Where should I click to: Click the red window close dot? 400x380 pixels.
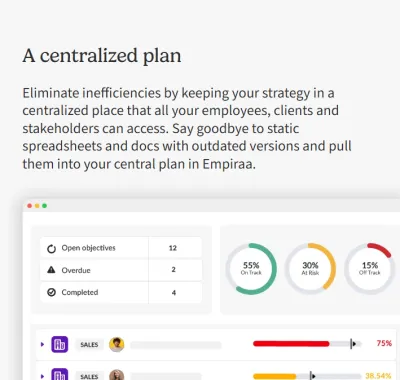[30, 206]
